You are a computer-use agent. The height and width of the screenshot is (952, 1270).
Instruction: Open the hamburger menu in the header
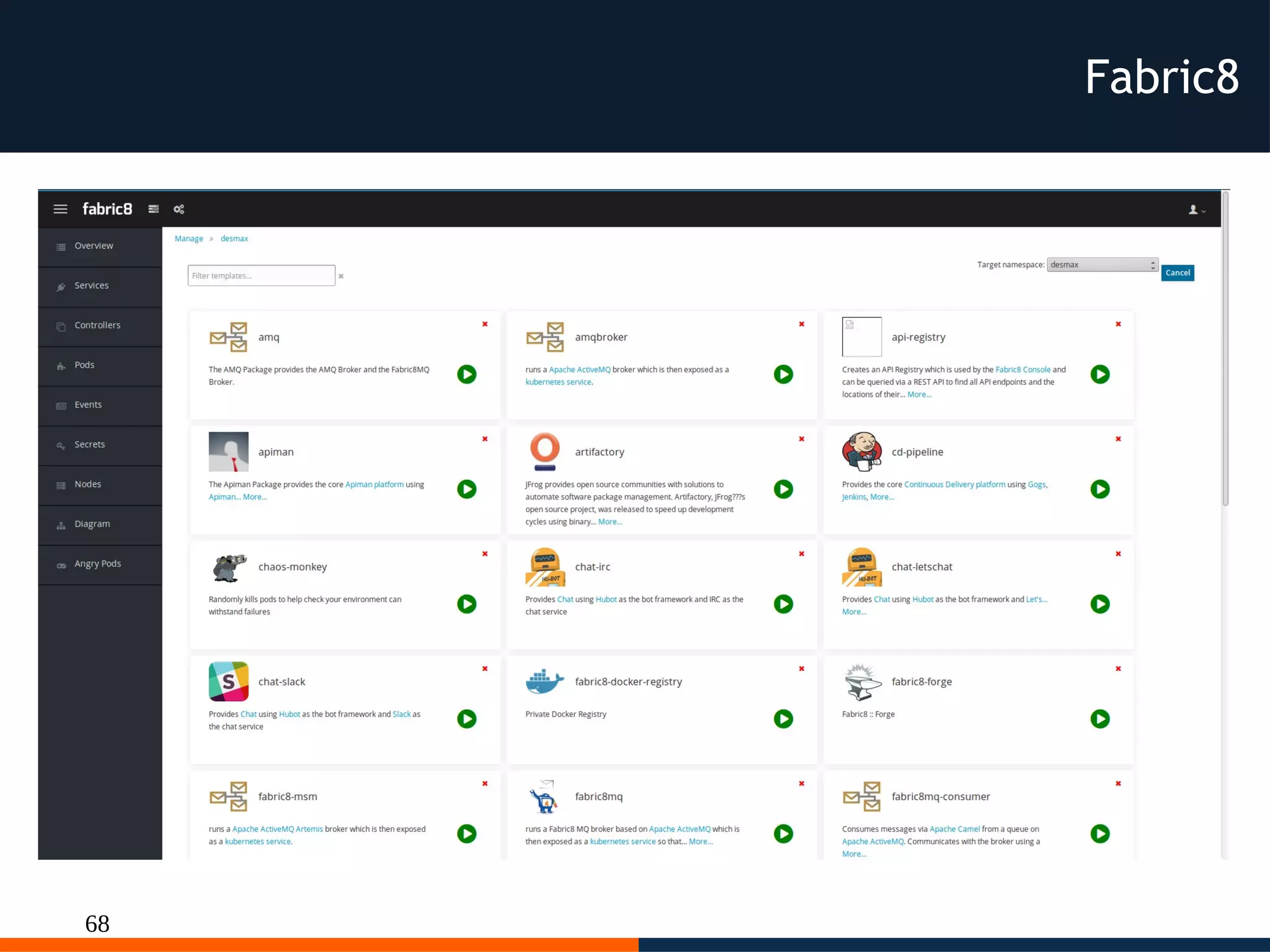pyautogui.click(x=60, y=209)
